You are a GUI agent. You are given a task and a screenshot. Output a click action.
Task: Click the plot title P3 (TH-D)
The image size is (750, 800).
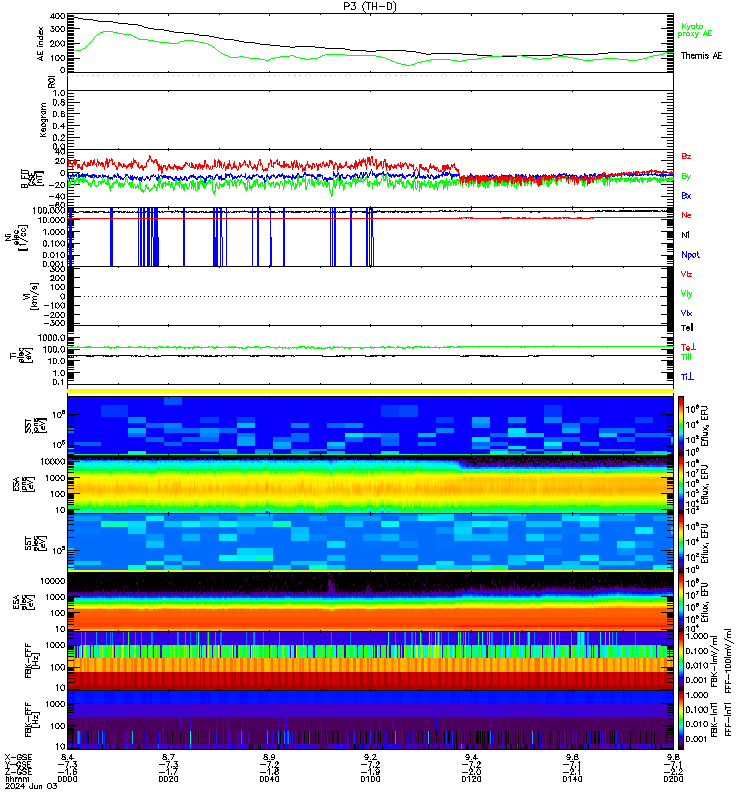pyautogui.click(x=370, y=6)
